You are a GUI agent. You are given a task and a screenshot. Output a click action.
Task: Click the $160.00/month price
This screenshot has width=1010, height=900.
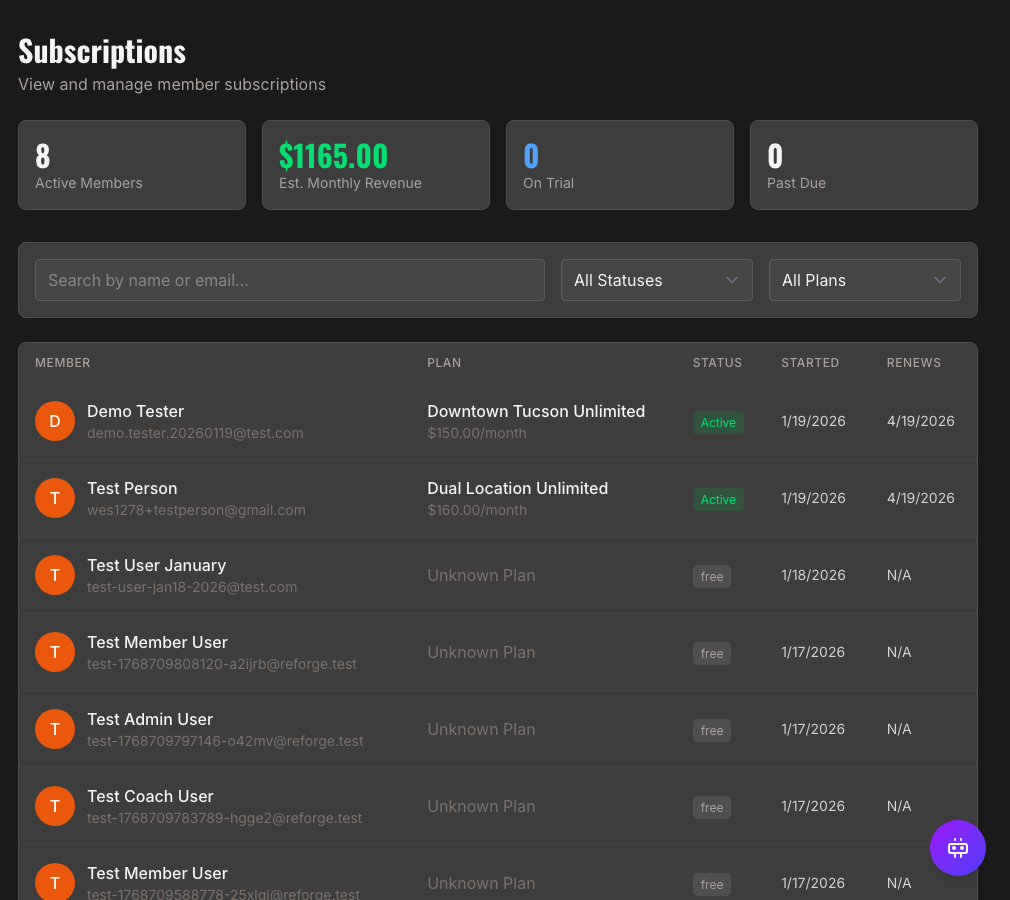(477, 510)
